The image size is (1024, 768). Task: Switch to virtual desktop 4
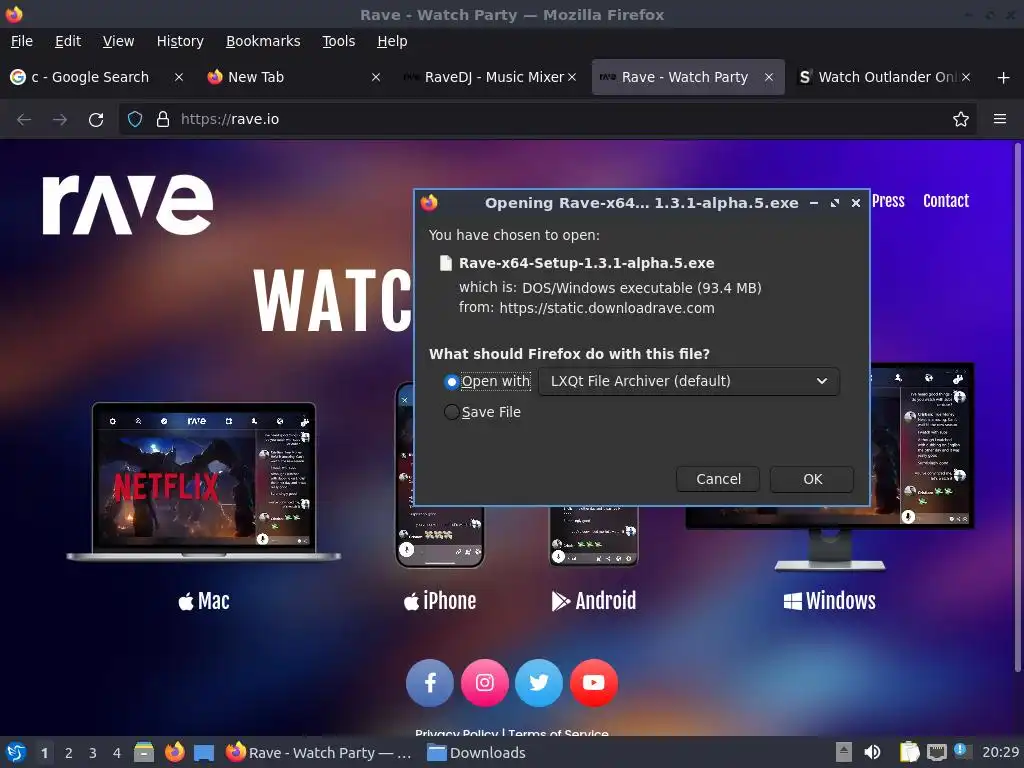(x=117, y=753)
